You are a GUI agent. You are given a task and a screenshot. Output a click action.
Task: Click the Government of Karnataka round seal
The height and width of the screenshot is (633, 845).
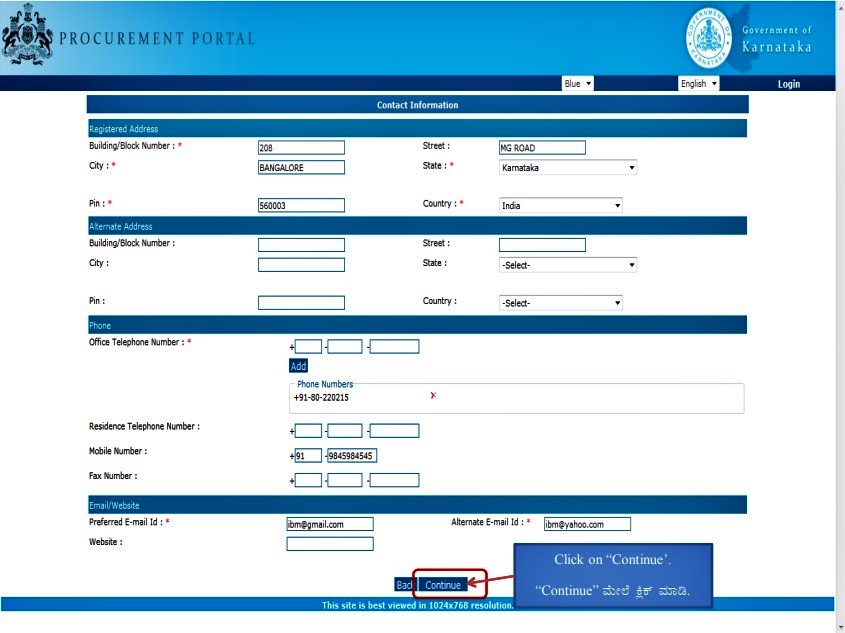click(709, 38)
